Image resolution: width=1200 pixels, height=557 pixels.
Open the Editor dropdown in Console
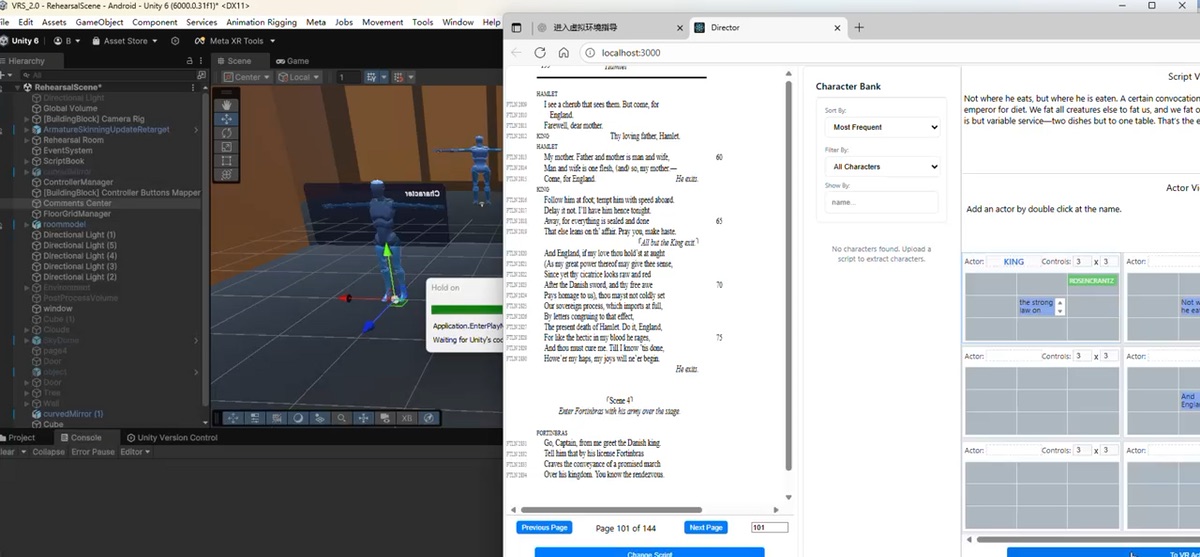(134, 452)
